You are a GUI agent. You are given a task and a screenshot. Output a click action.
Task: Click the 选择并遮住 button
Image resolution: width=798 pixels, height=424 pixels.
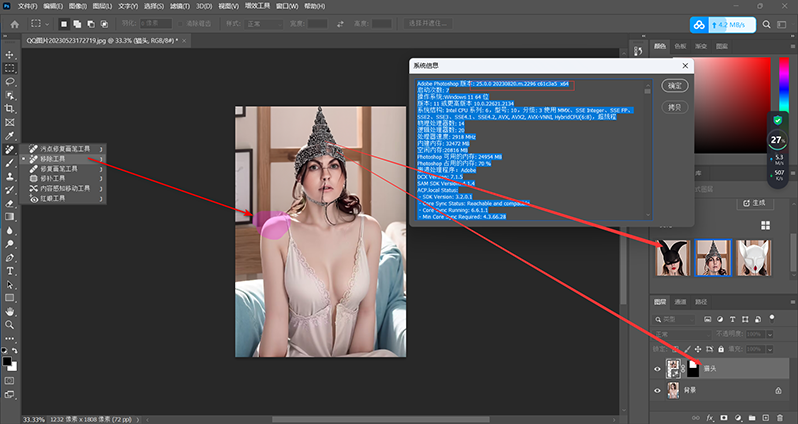click(428, 23)
